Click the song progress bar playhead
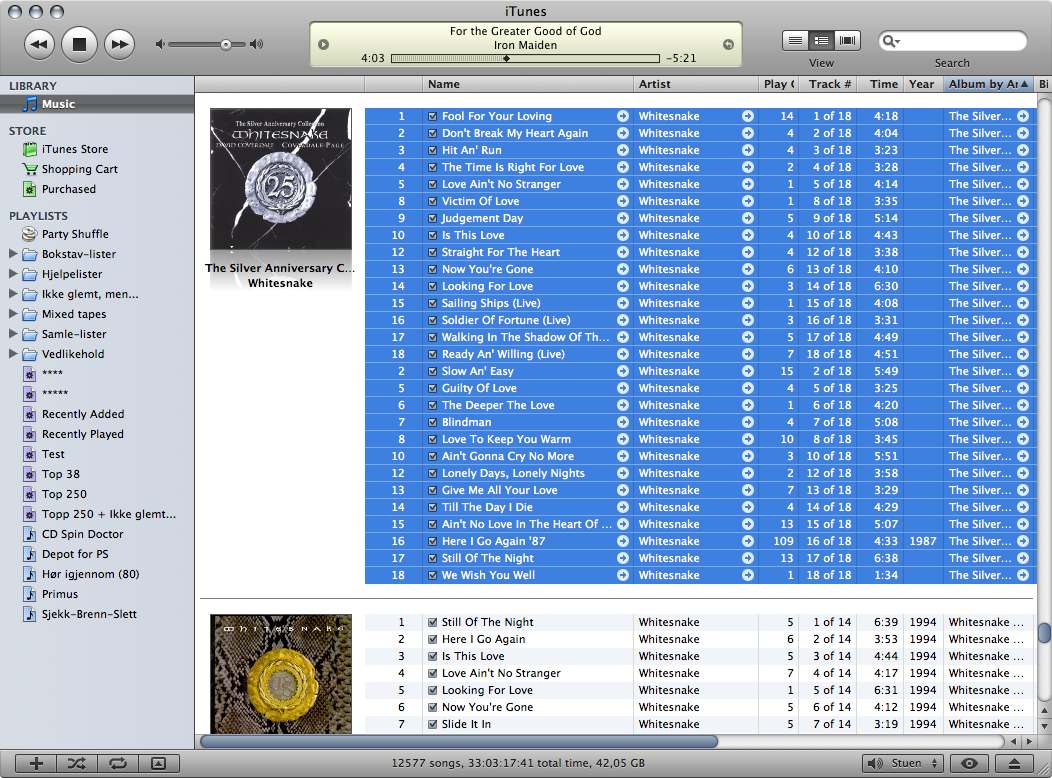The width and height of the screenshot is (1052, 778). [507, 58]
